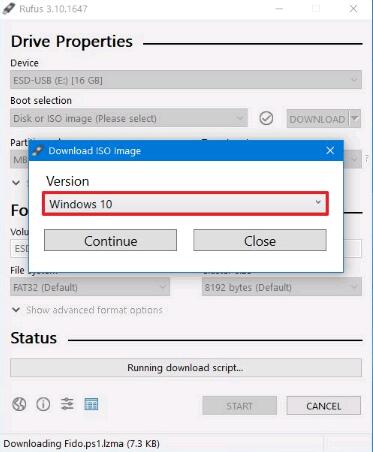The width and height of the screenshot is (373, 452).
Task: Open language selection globe icon
Action: tap(19, 404)
